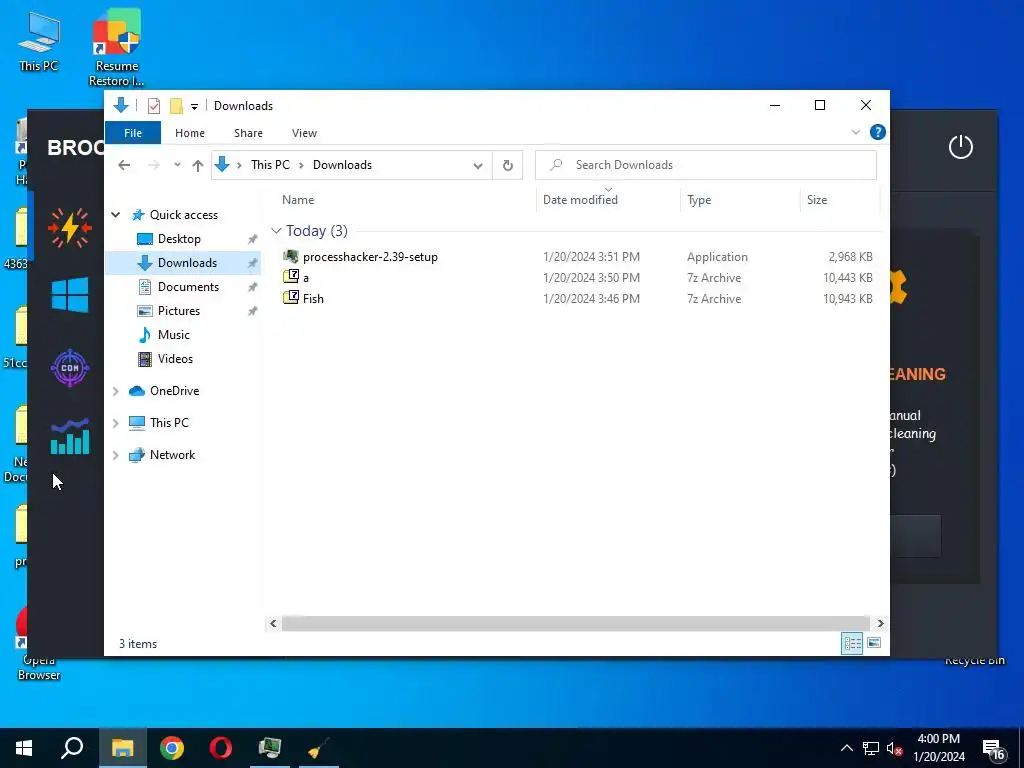Go up one folder level
The image size is (1024, 768).
coord(198,165)
